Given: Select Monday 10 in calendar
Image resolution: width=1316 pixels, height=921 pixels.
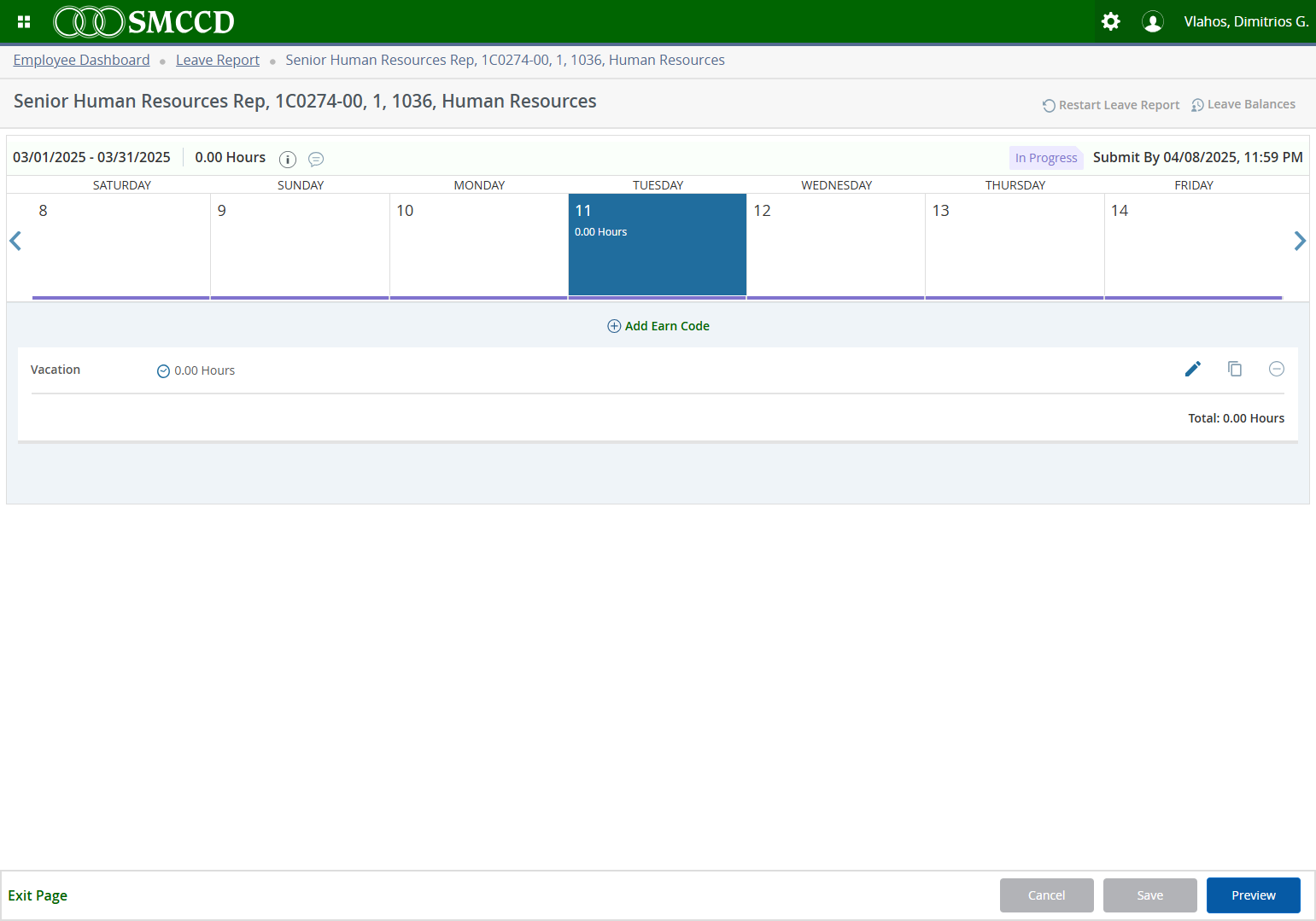Looking at the screenshot, I should pyautogui.click(x=479, y=246).
